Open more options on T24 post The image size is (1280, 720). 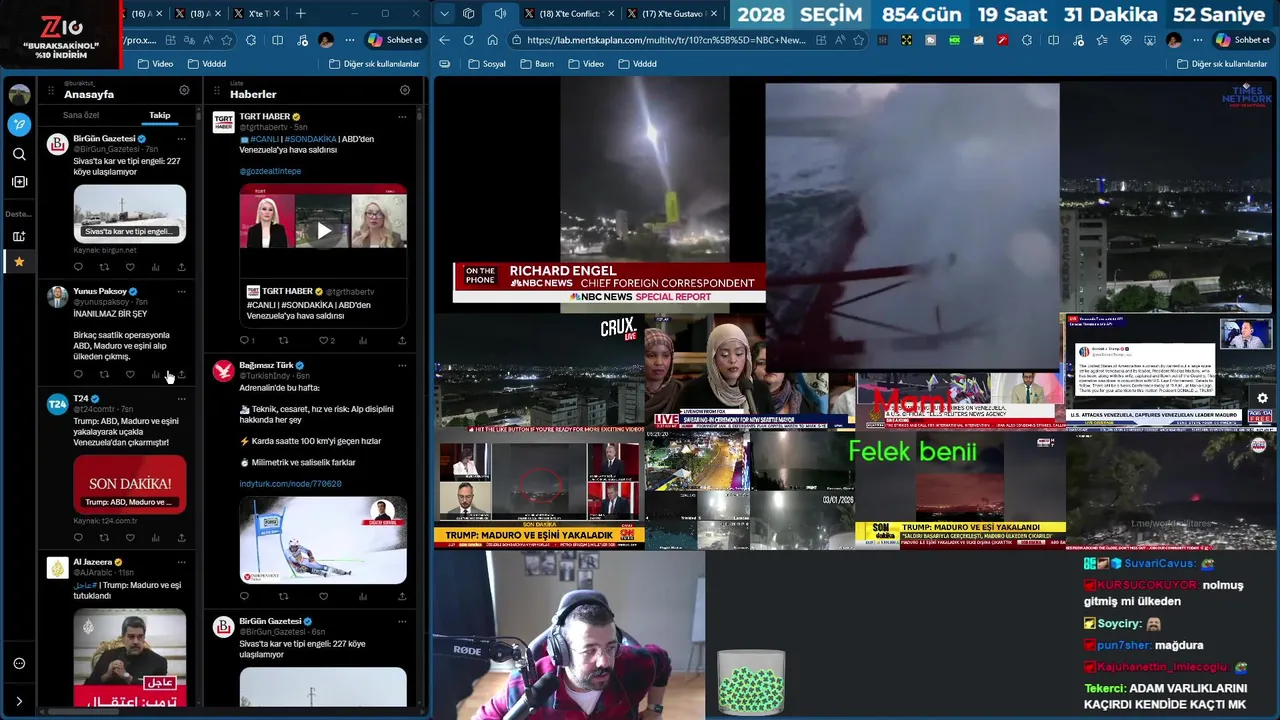click(181, 398)
